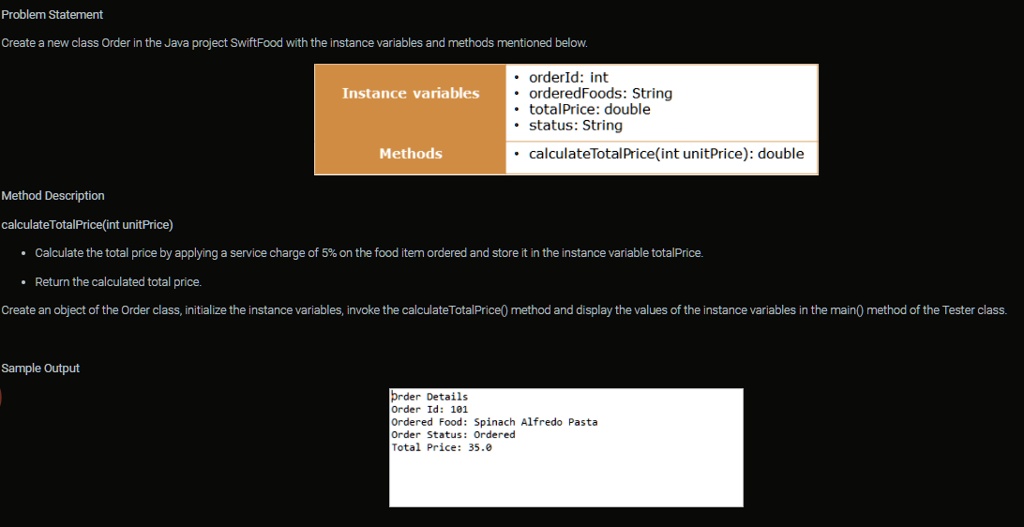Select the orange Instance variables cell
This screenshot has height=527, width=1024.
tap(410, 94)
